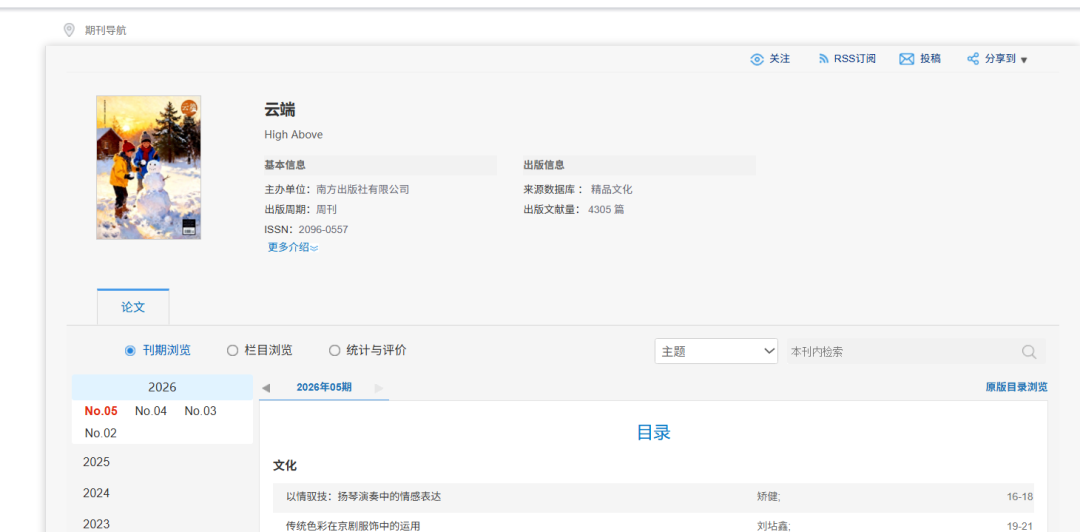Open article 以情驭技：扬琴演奏中的情感表达

point(364,496)
